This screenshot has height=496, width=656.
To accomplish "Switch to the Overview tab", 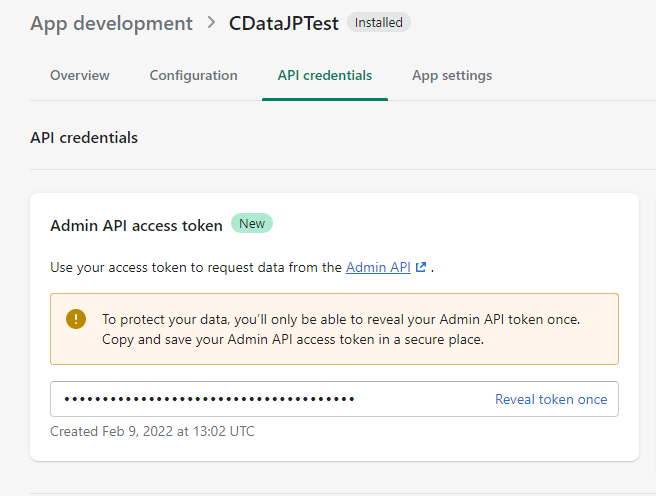I will pyautogui.click(x=80, y=75).
